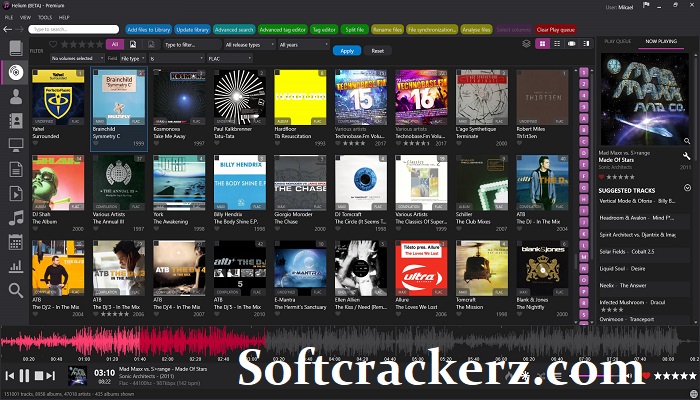Select the All cover filter toggle
The image size is (700, 400).
click(x=115, y=44)
